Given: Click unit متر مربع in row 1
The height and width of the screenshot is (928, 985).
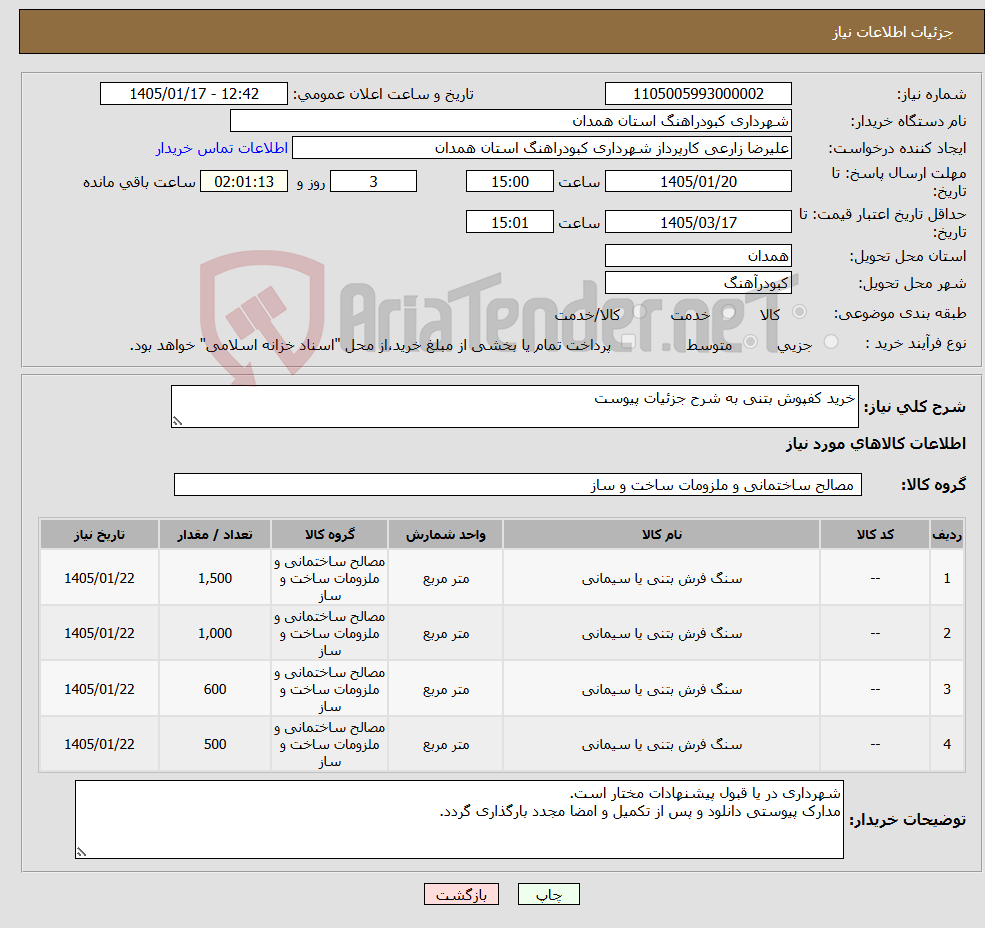Looking at the screenshot, I should 445,578.
